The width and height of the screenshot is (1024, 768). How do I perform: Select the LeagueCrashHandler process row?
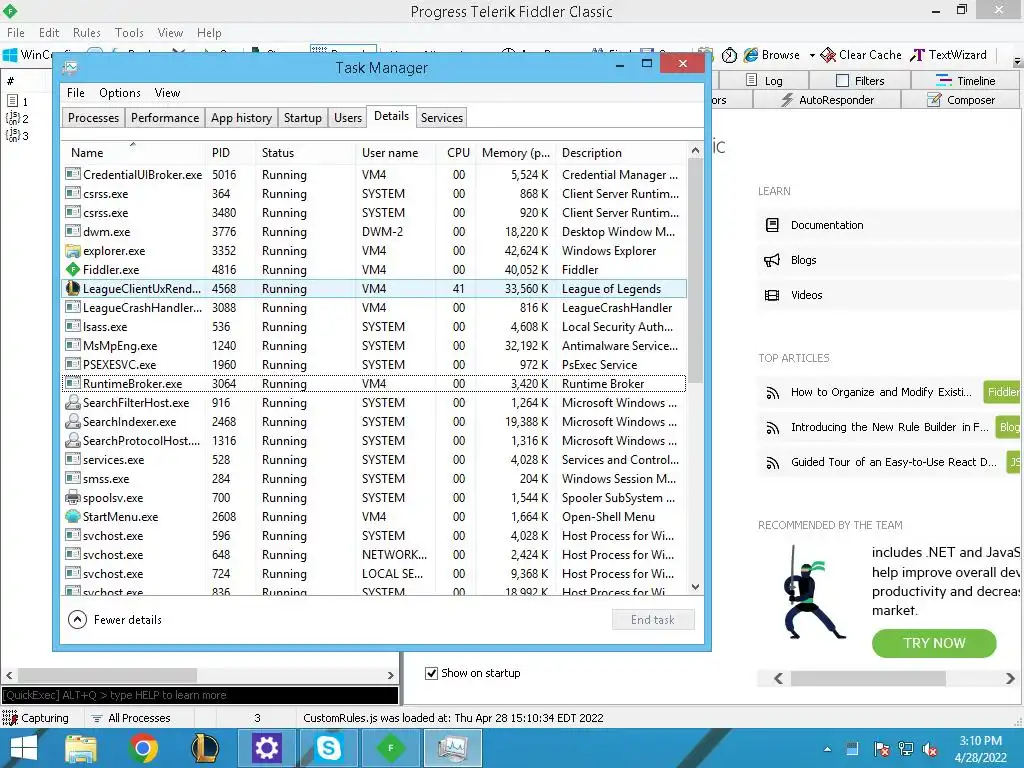374,308
